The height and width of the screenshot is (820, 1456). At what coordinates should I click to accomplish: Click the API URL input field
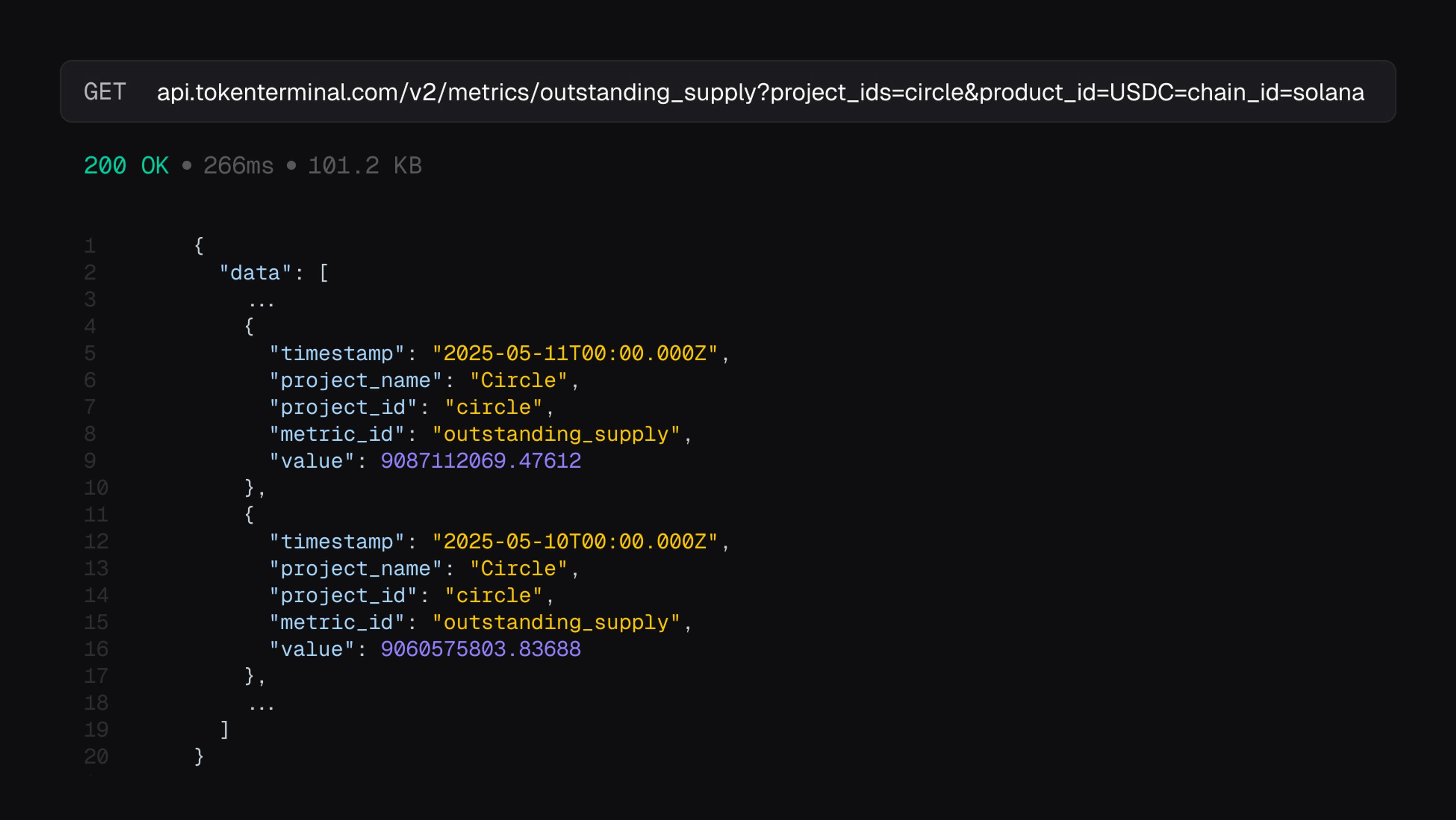[x=760, y=92]
